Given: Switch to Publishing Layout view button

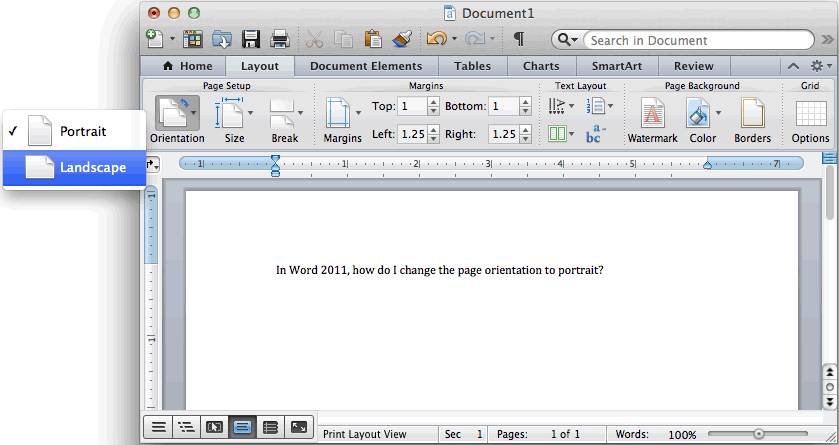Looking at the screenshot, I should point(214,427).
